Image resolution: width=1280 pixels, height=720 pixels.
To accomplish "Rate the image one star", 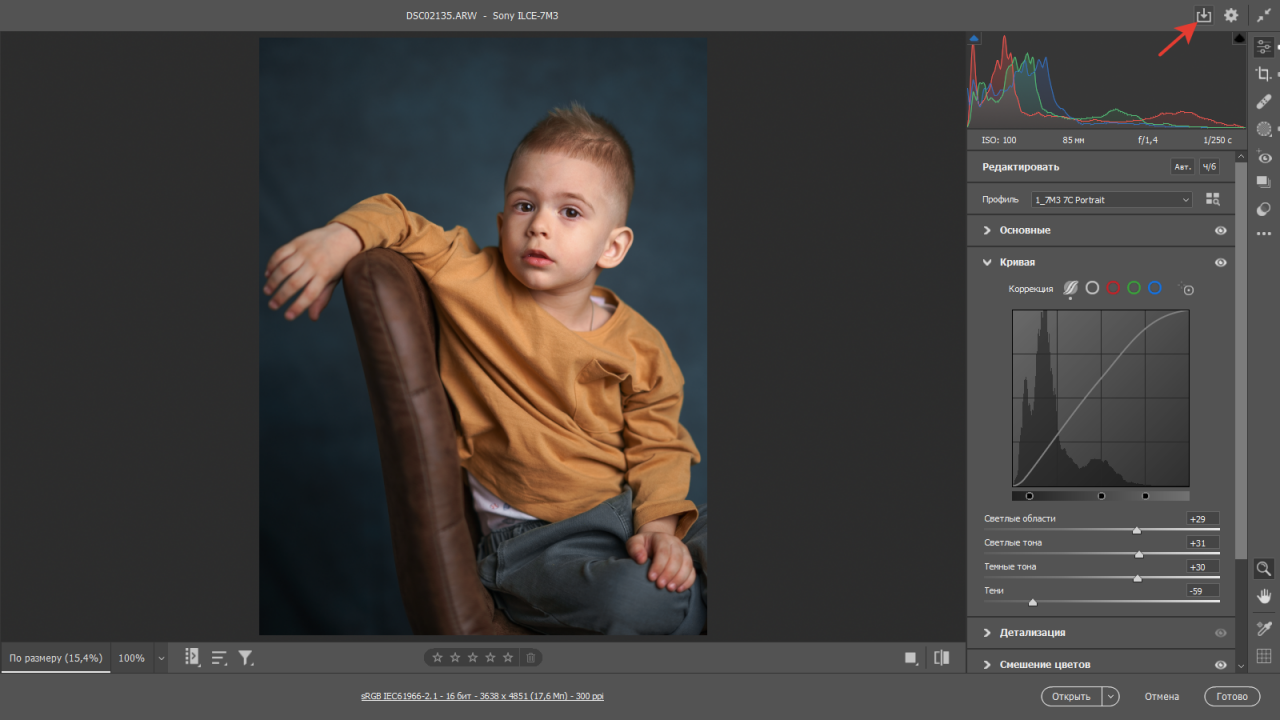I will (437, 657).
